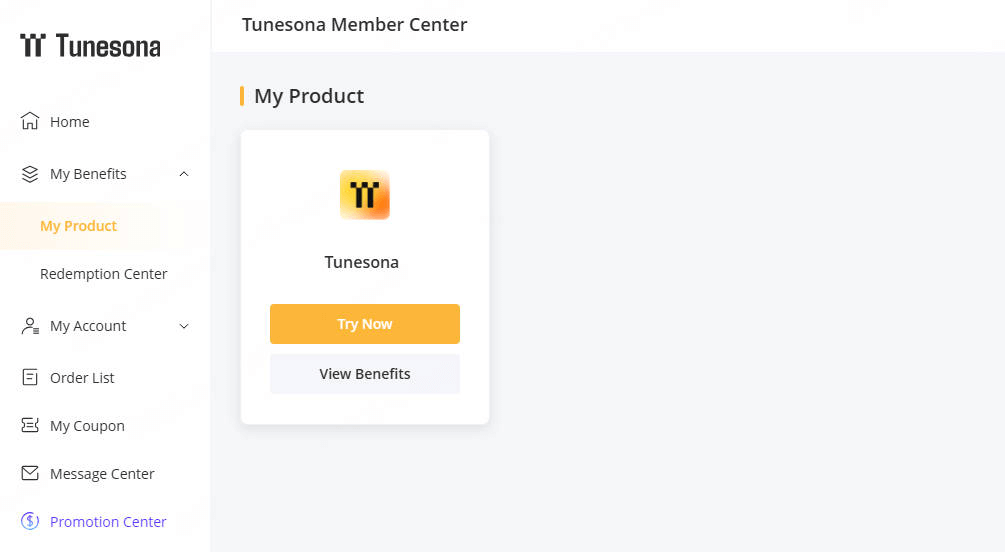The width and height of the screenshot is (1005, 552).
Task: Open Message Center label
Action: [x=102, y=474]
